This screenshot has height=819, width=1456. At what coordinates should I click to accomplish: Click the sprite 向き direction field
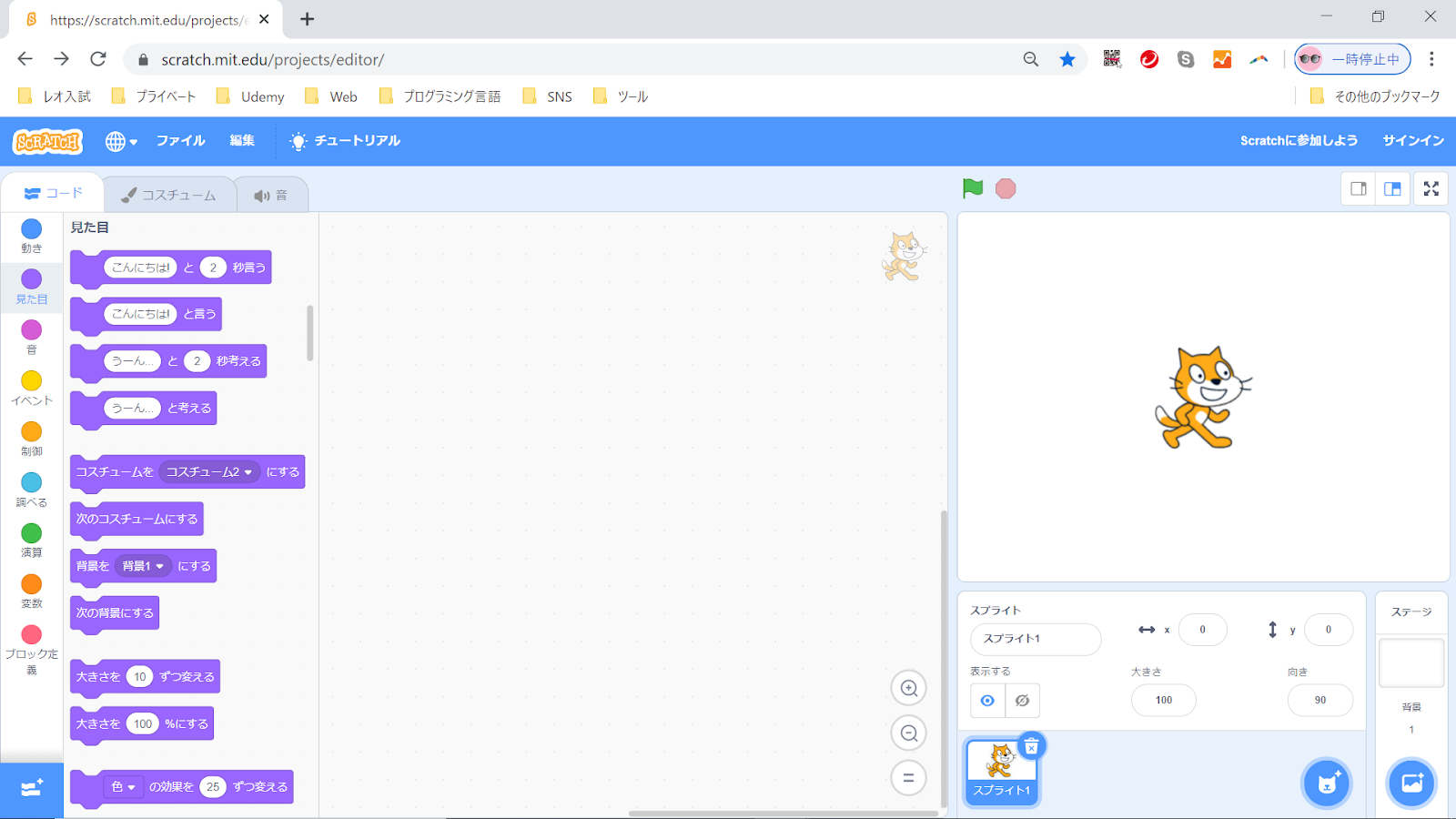pos(1320,700)
